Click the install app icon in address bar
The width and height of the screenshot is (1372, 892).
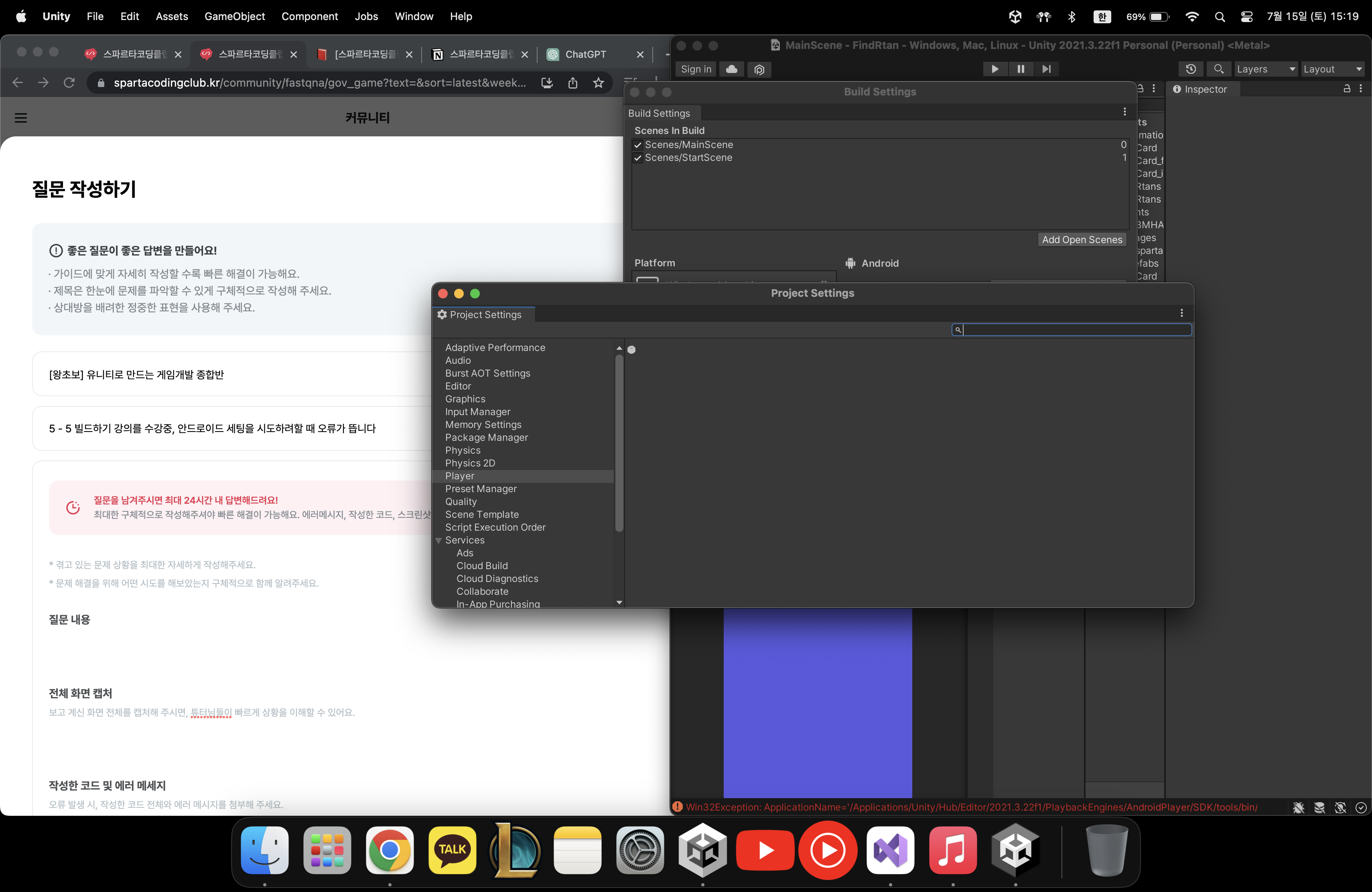click(x=547, y=83)
